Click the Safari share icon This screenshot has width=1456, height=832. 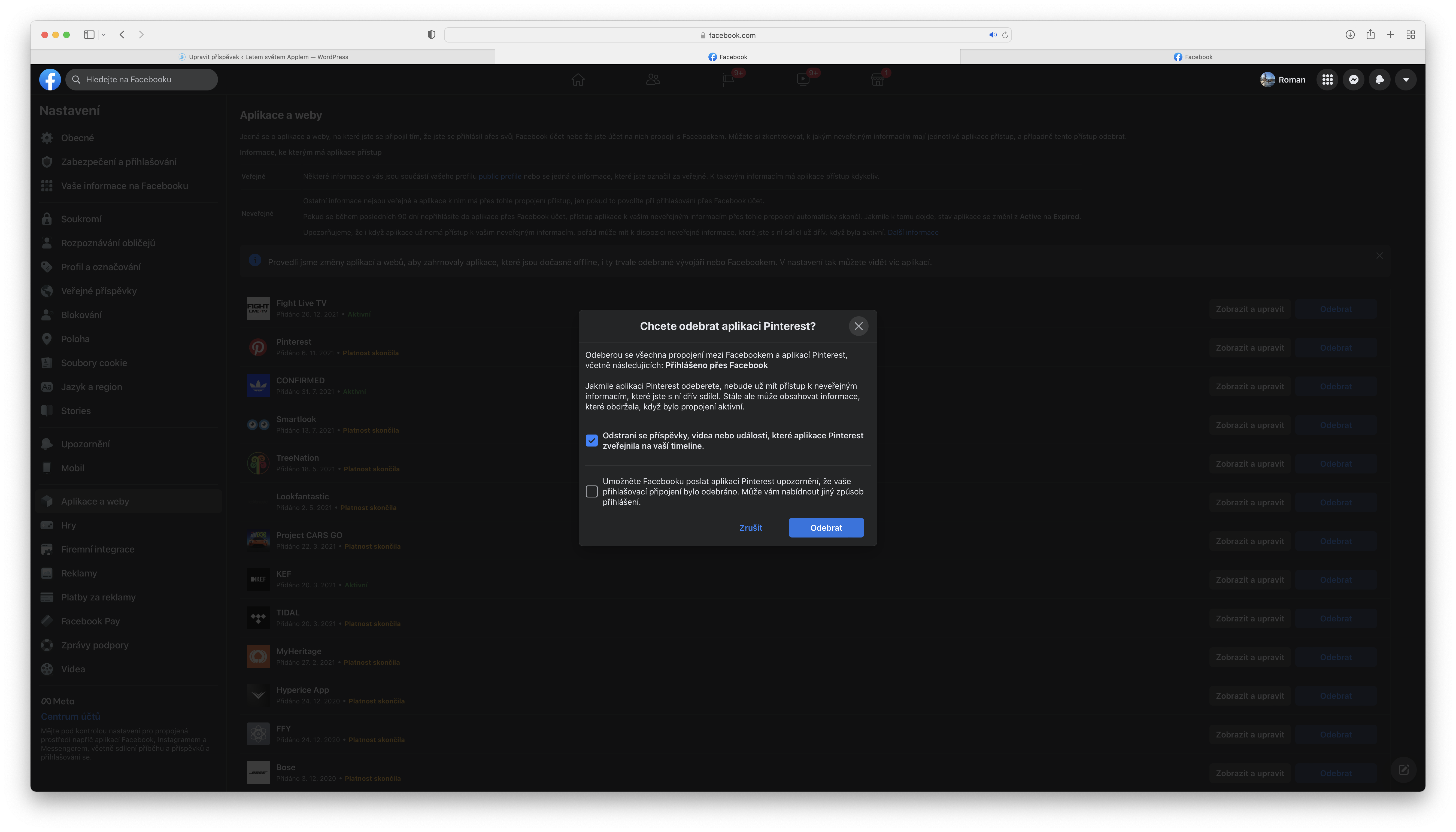click(1370, 35)
